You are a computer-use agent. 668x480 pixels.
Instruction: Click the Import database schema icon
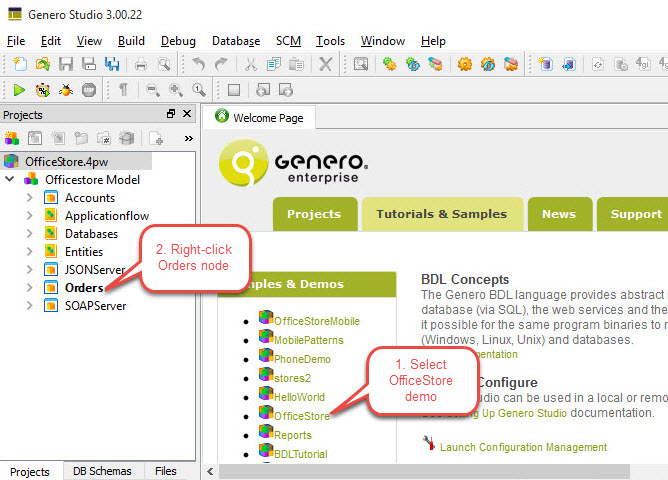[569, 64]
